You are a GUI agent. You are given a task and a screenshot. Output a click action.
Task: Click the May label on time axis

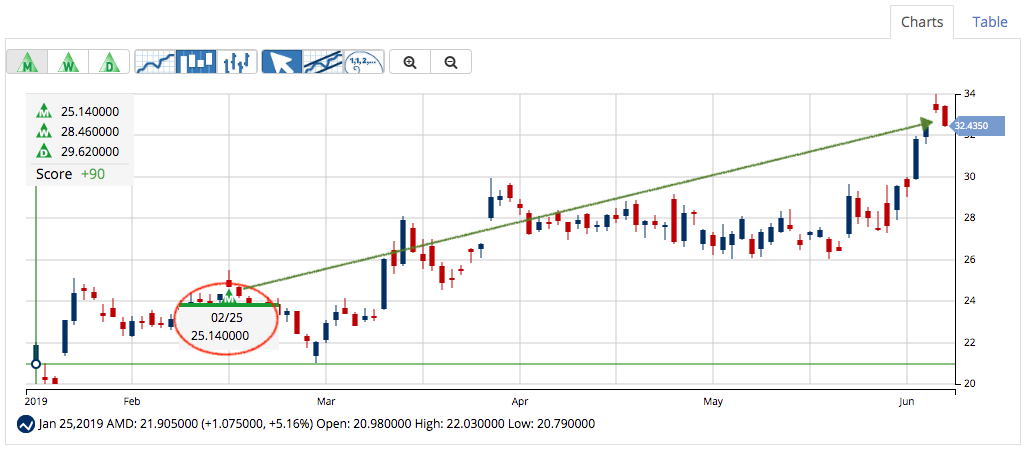pyautogui.click(x=713, y=399)
